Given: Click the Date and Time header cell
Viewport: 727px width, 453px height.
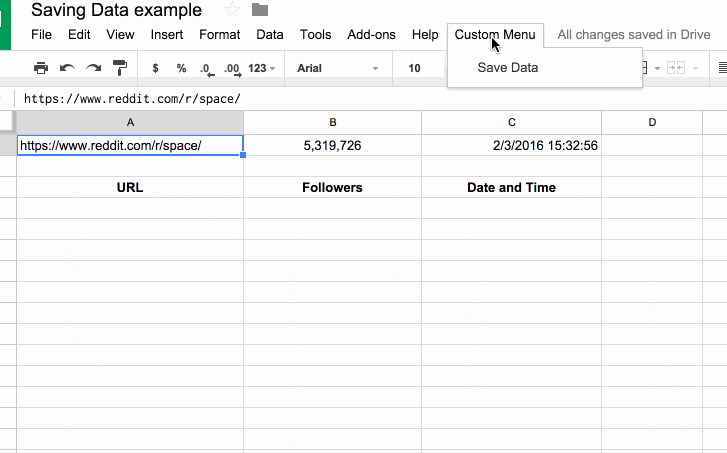Looking at the screenshot, I should 511,187.
